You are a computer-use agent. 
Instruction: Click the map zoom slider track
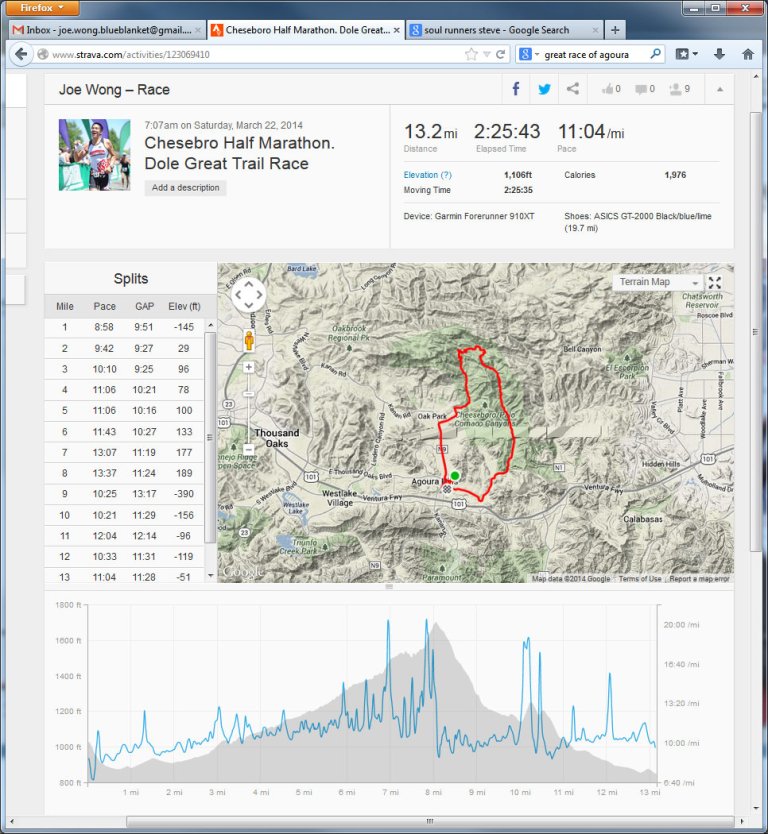[248, 408]
